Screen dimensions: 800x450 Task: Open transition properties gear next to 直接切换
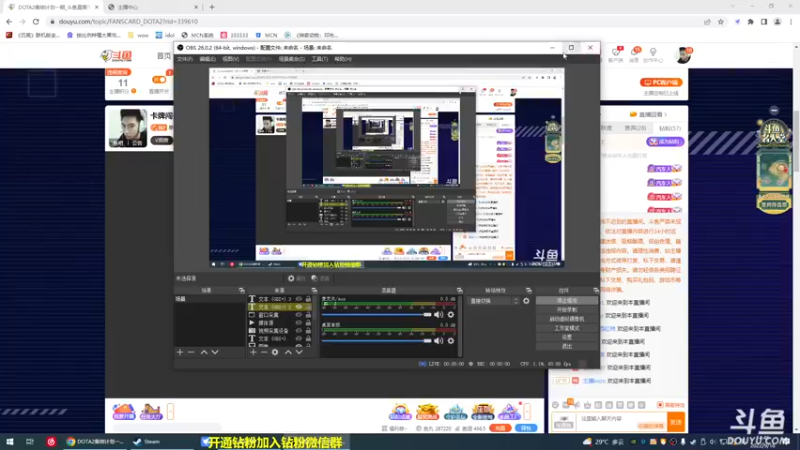point(526,301)
